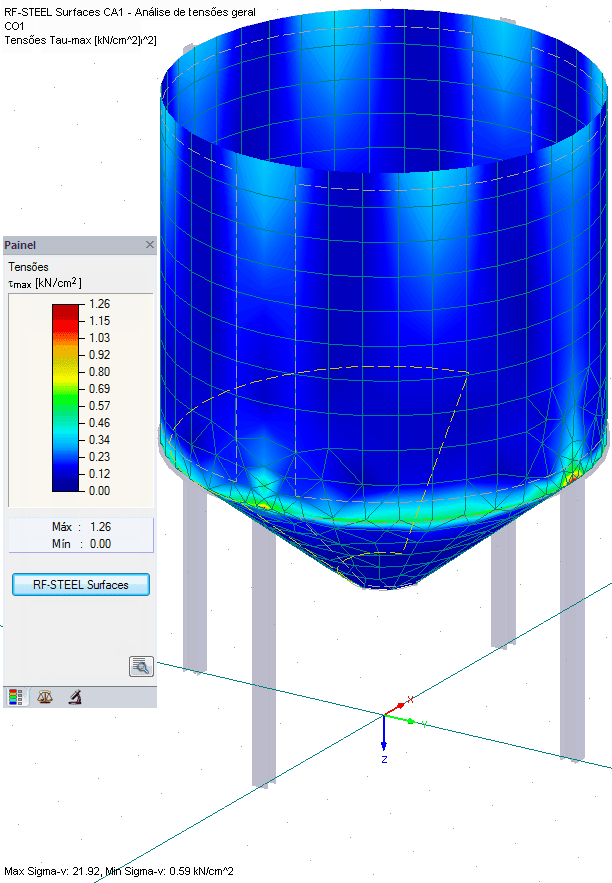Click the green Y axis arrow

pos(401,719)
